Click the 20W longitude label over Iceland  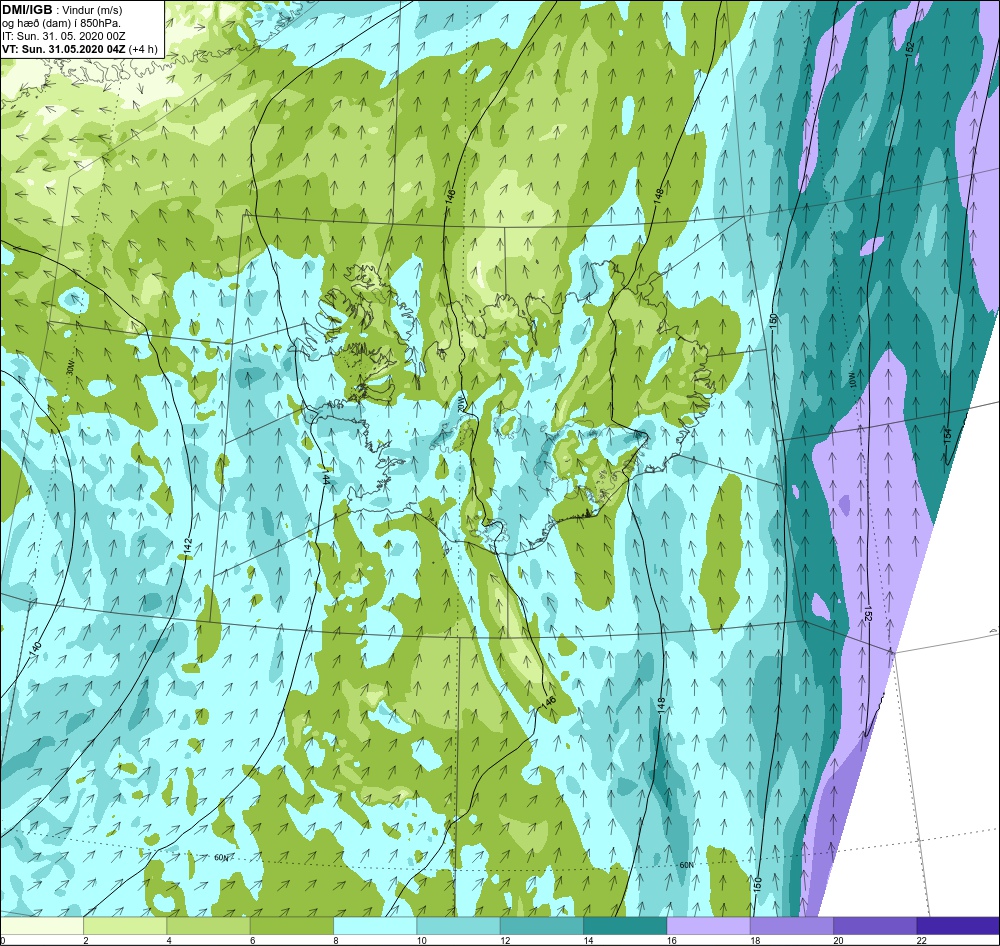pos(462,404)
